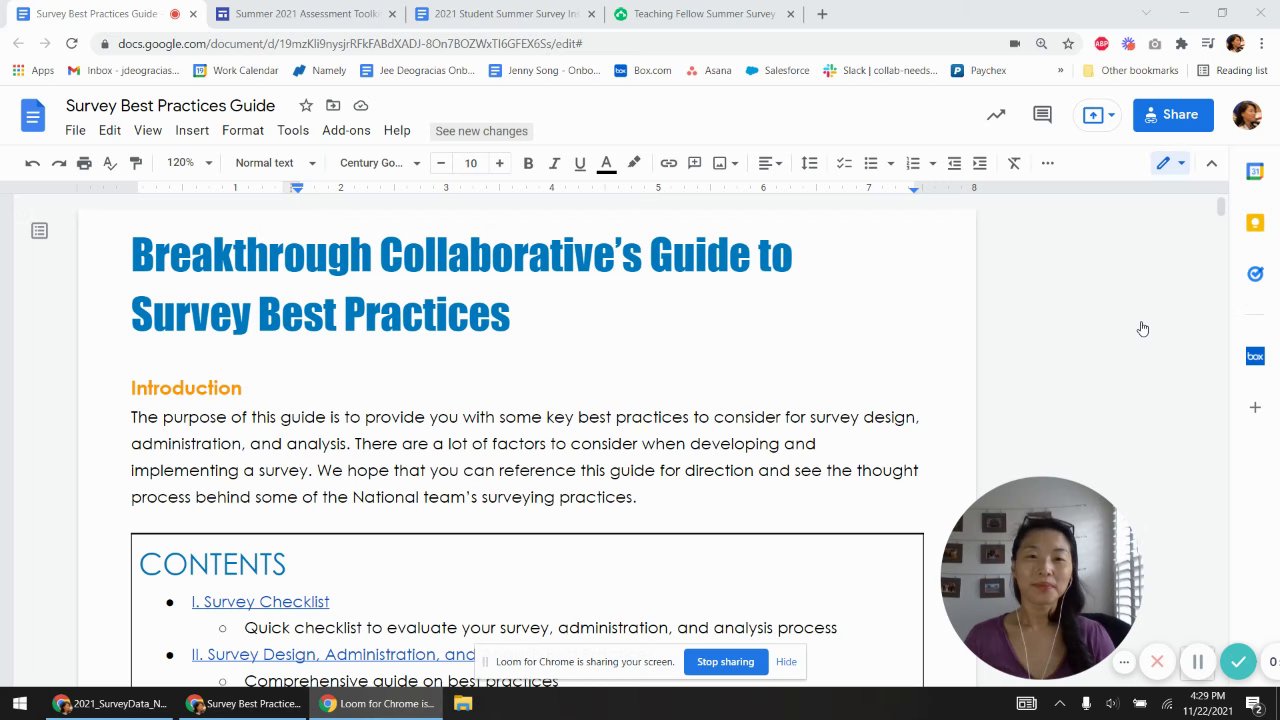
Task: Open the Tools menu
Action: 293,130
